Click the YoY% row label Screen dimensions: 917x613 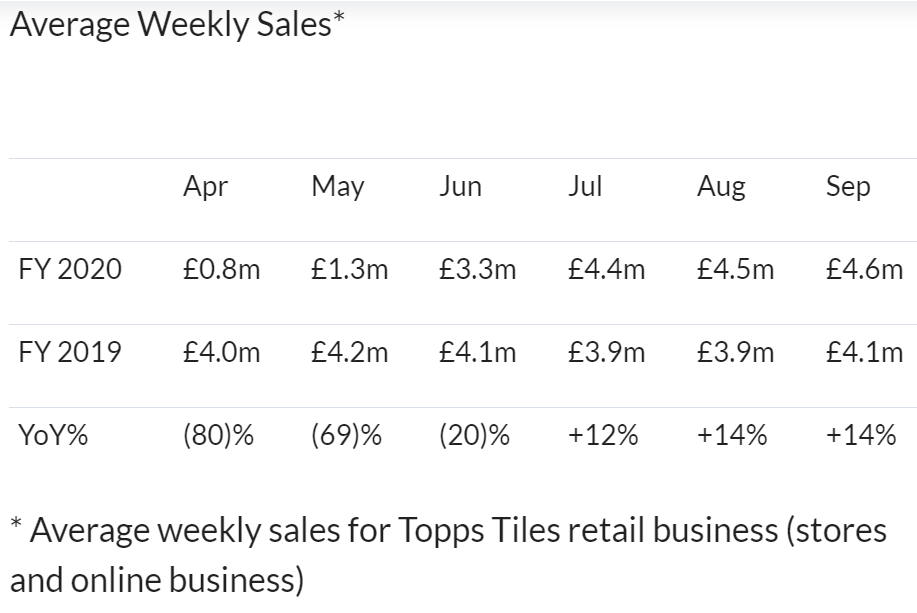pyautogui.click(x=53, y=436)
